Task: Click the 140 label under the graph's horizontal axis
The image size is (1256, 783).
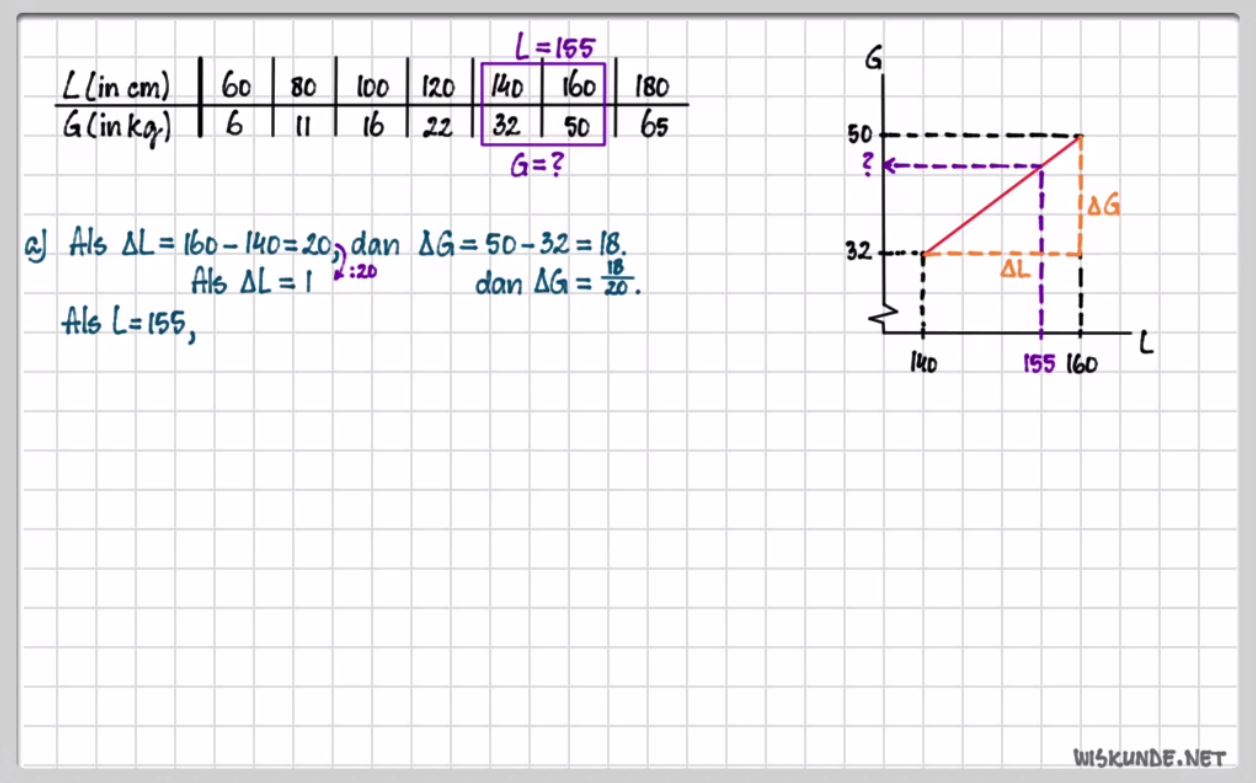Action: (923, 363)
